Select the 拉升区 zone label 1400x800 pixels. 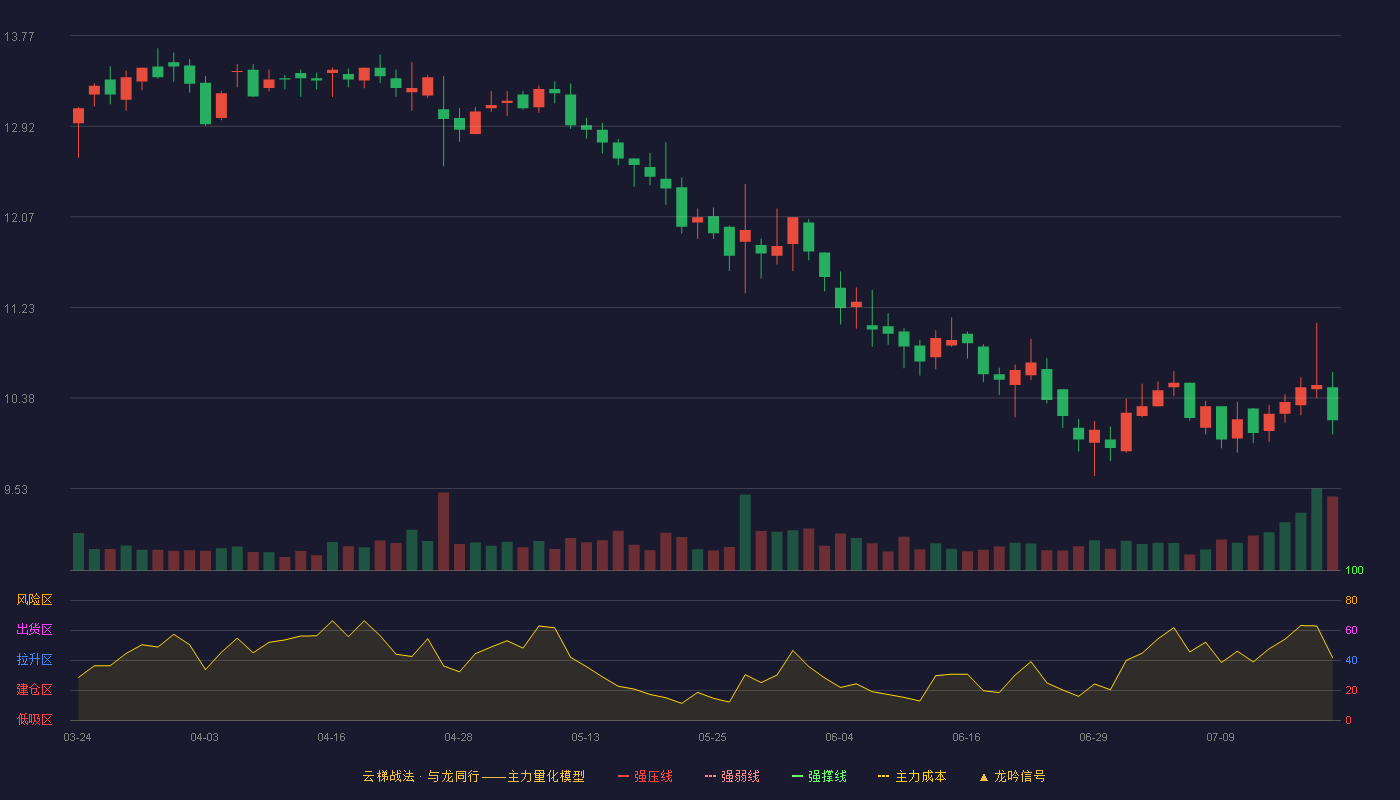click(x=34, y=660)
